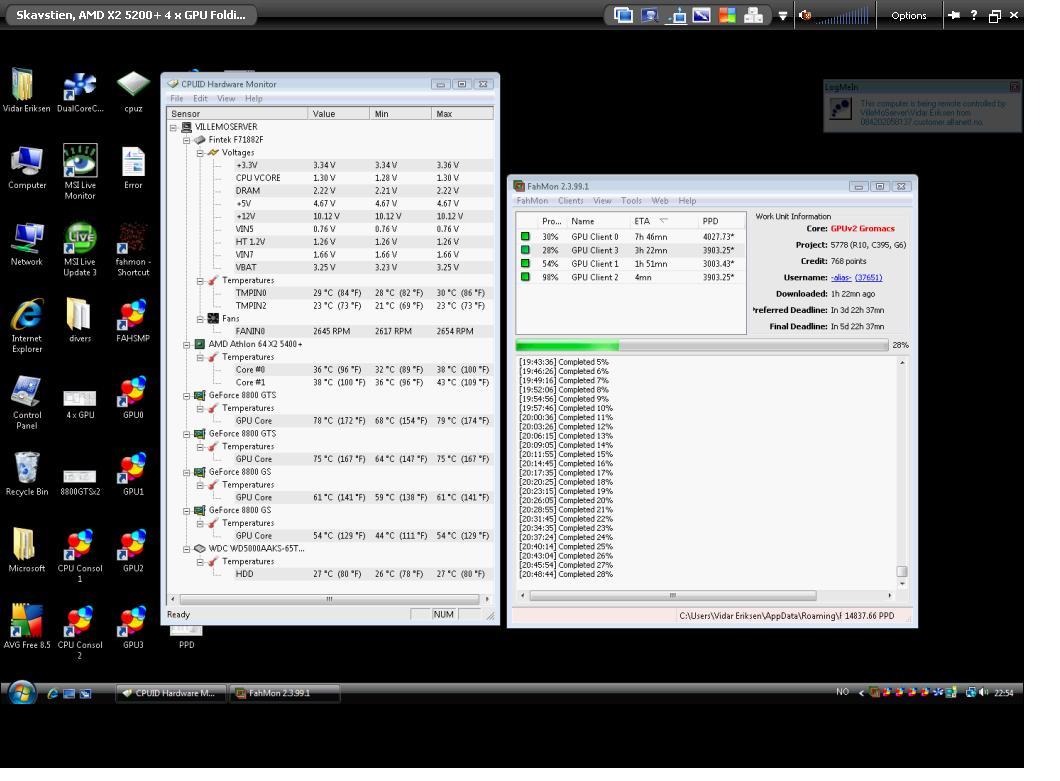
Task: Open the Network desktop icon
Action: pos(26,244)
